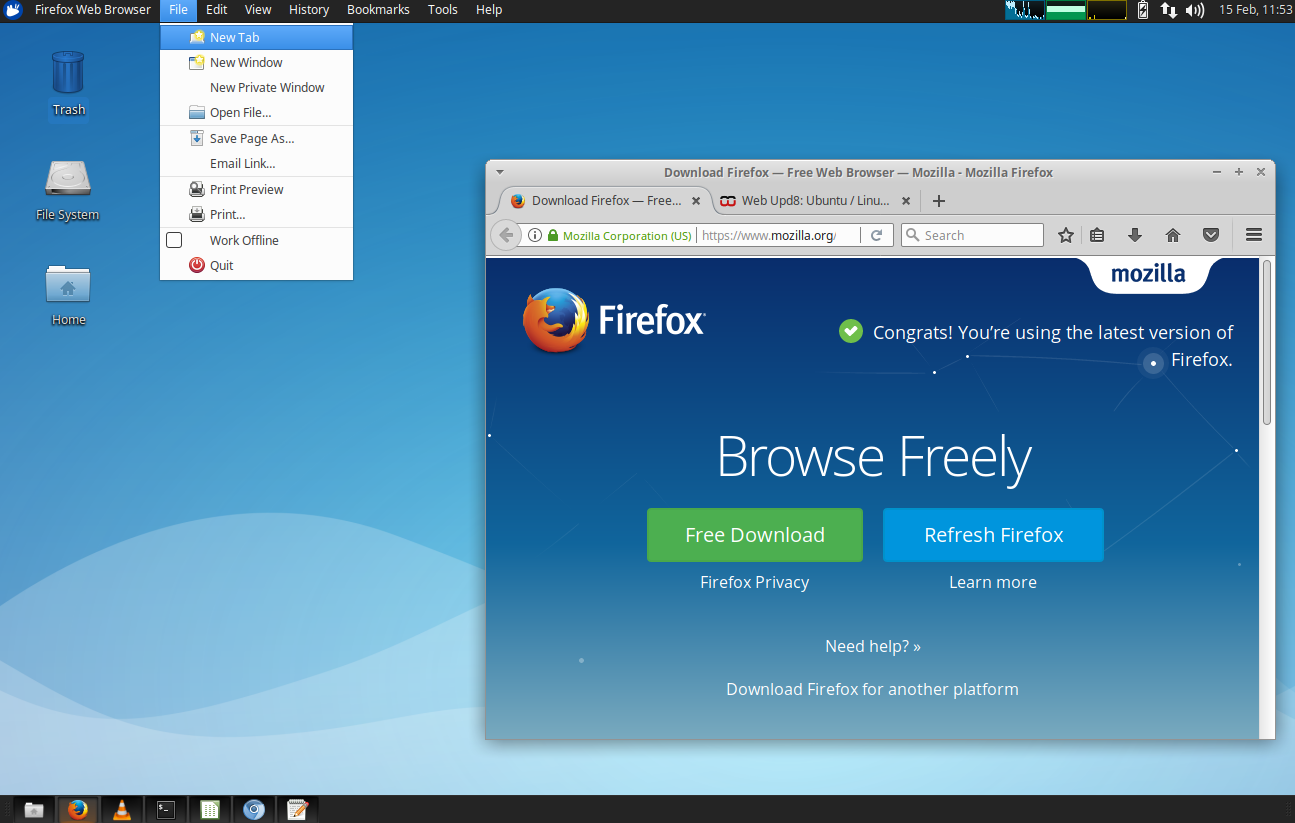Switch to the Download Firefox tab
Viewport: 1295px width, 823px height.
[606, 201]
